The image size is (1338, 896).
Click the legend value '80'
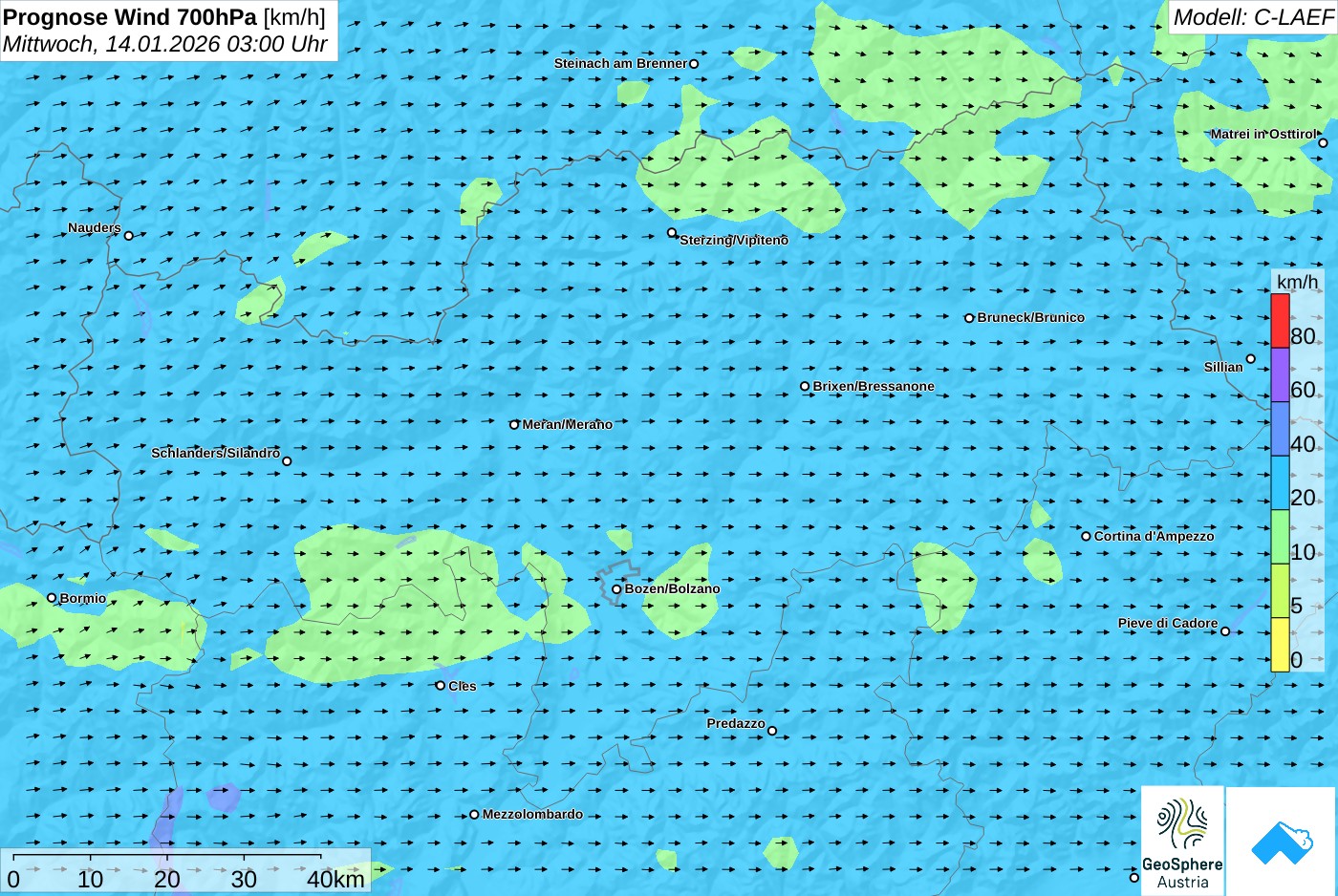(x=1303, y=336)
